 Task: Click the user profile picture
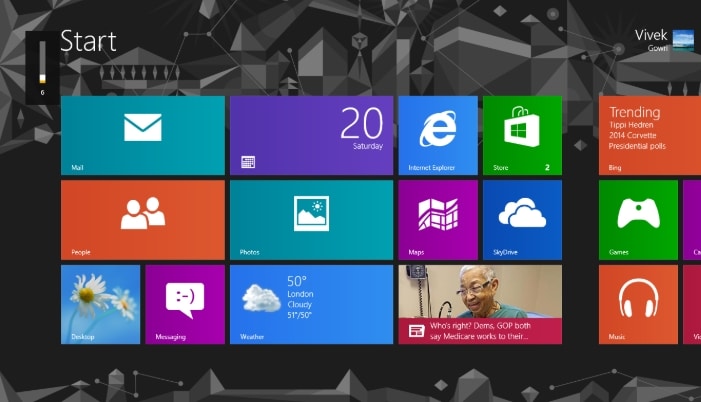[683, 40]
